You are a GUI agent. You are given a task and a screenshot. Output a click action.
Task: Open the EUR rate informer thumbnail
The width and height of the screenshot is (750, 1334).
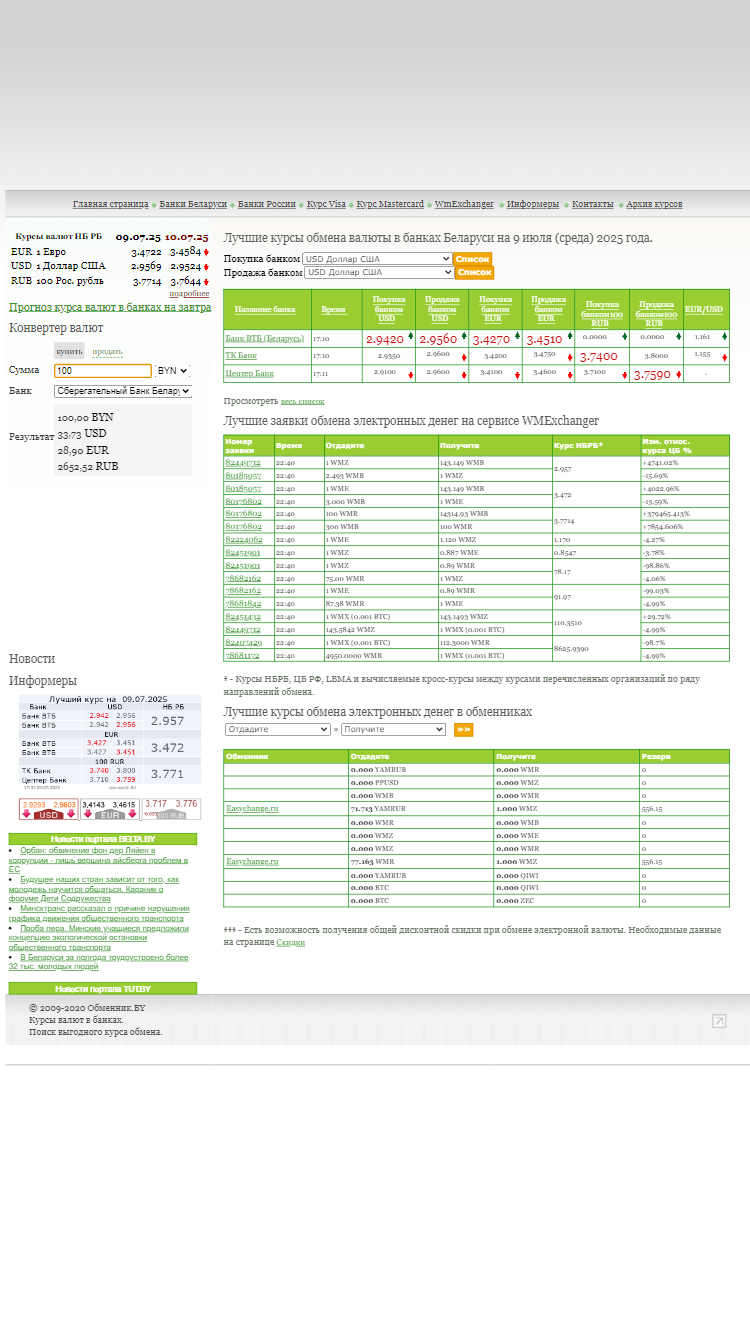tap(109, 809)
